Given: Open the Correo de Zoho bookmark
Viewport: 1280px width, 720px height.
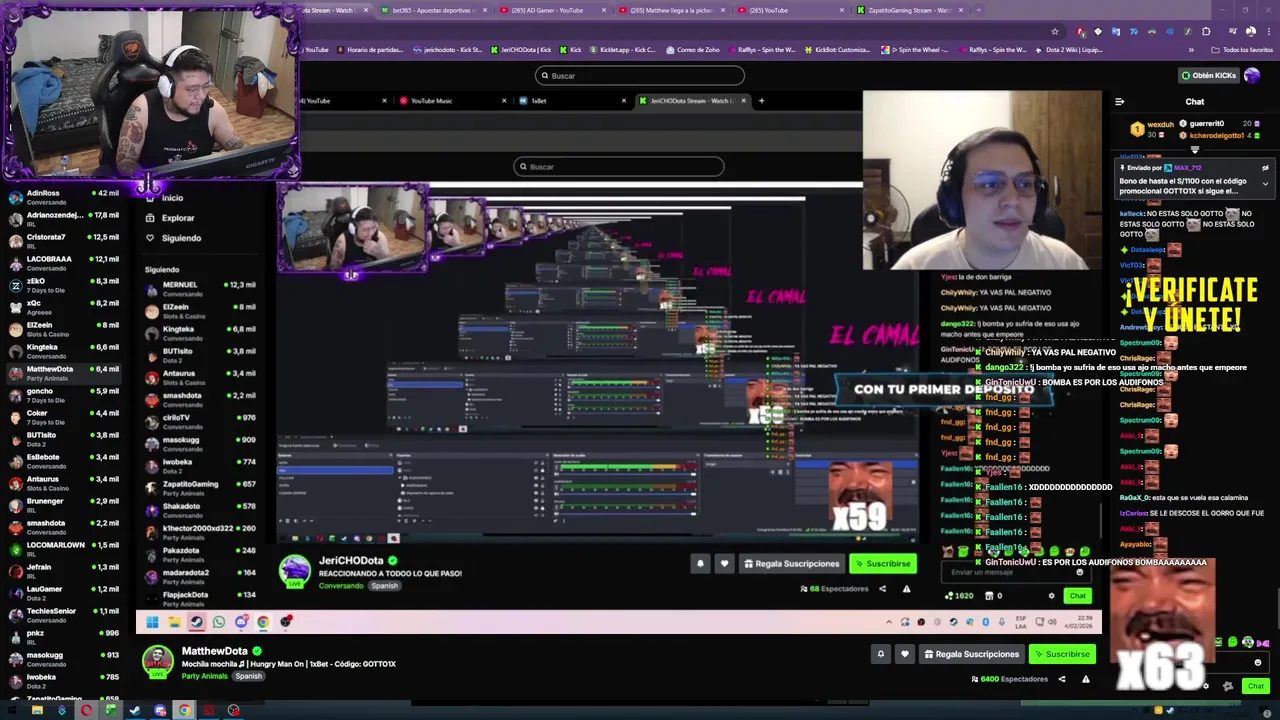Looking at the screenshot, I should click(691, 49).
